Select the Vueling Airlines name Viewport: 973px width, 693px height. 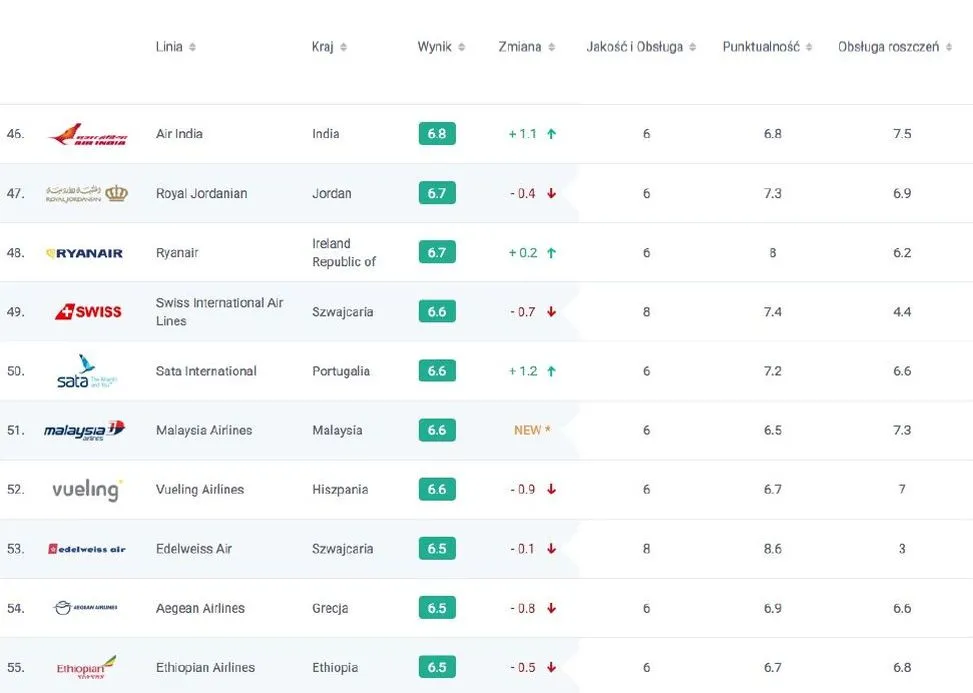point(200,490)
